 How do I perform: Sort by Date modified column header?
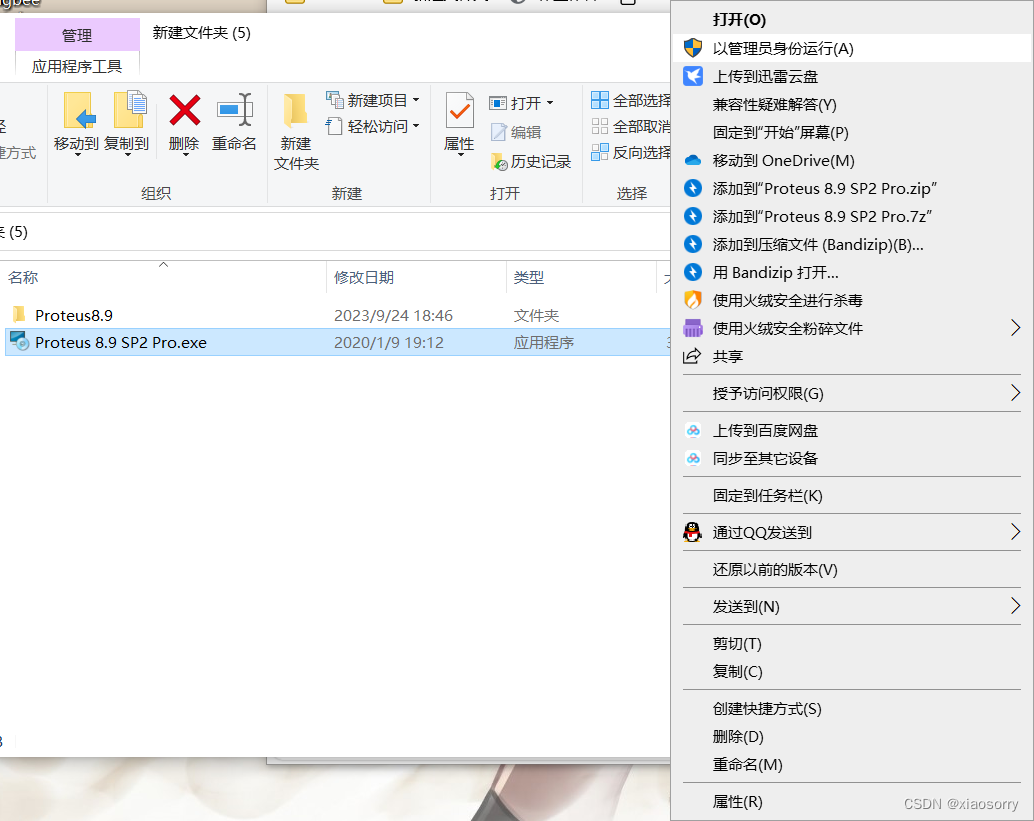coord(417,278)
